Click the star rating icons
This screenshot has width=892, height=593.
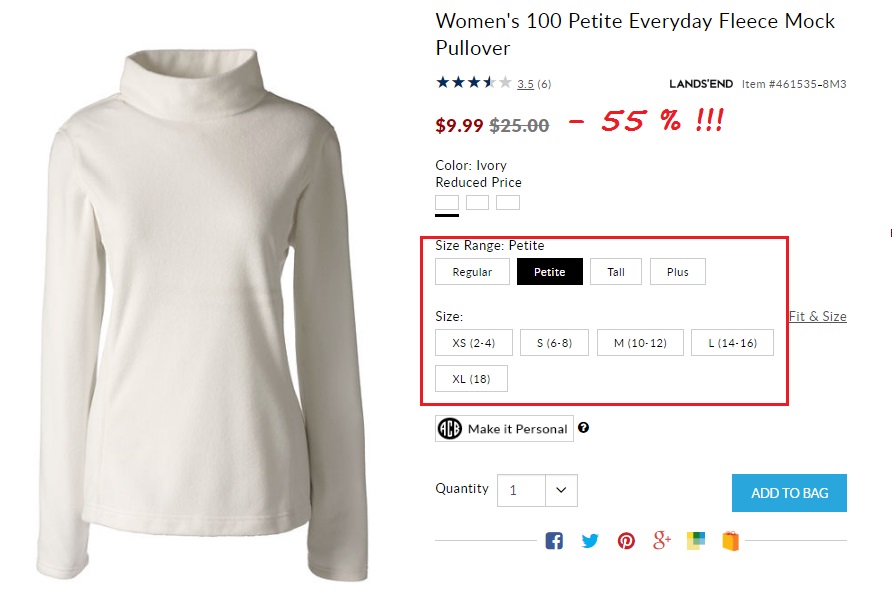click(473, 83)
